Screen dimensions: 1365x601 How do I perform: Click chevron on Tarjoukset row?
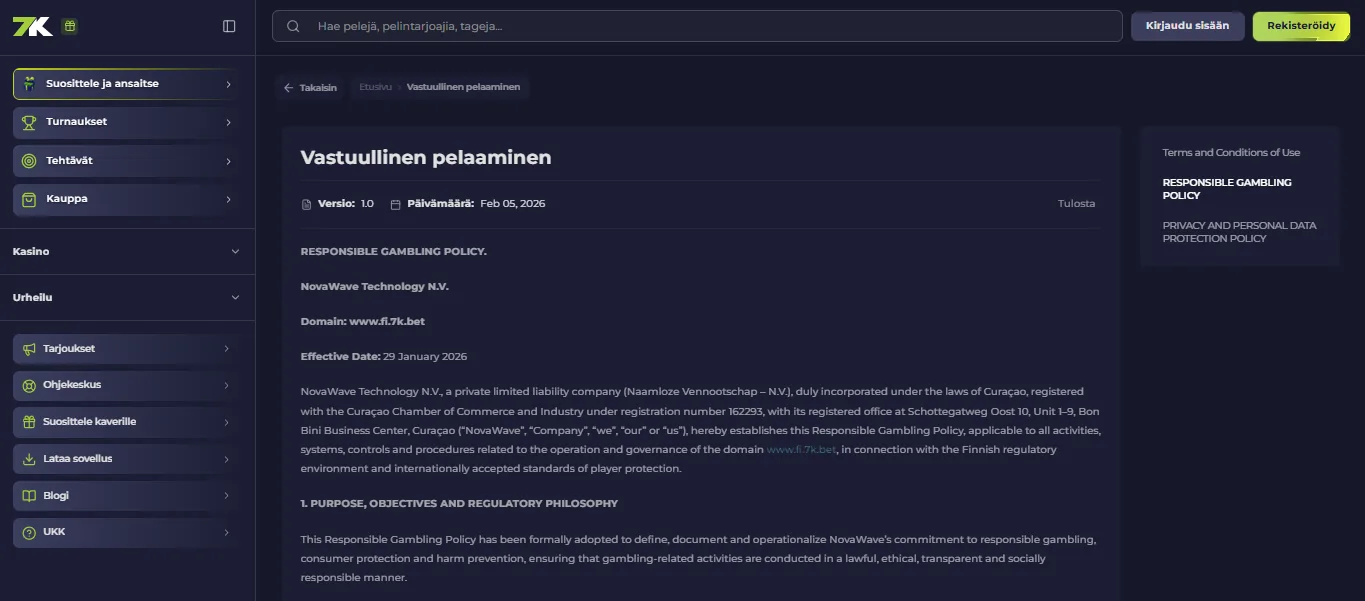[227, 349]
